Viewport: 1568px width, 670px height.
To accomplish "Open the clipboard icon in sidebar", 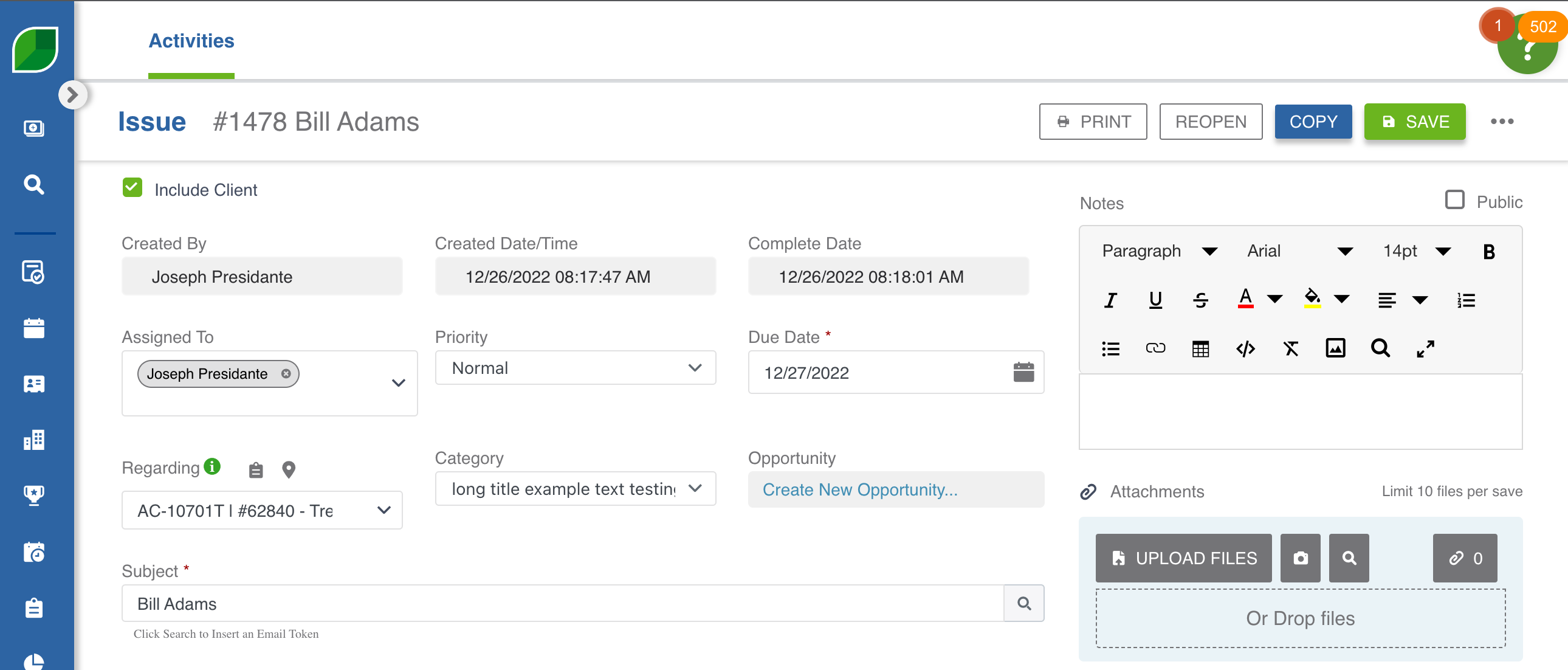I will tap(34, 608).
